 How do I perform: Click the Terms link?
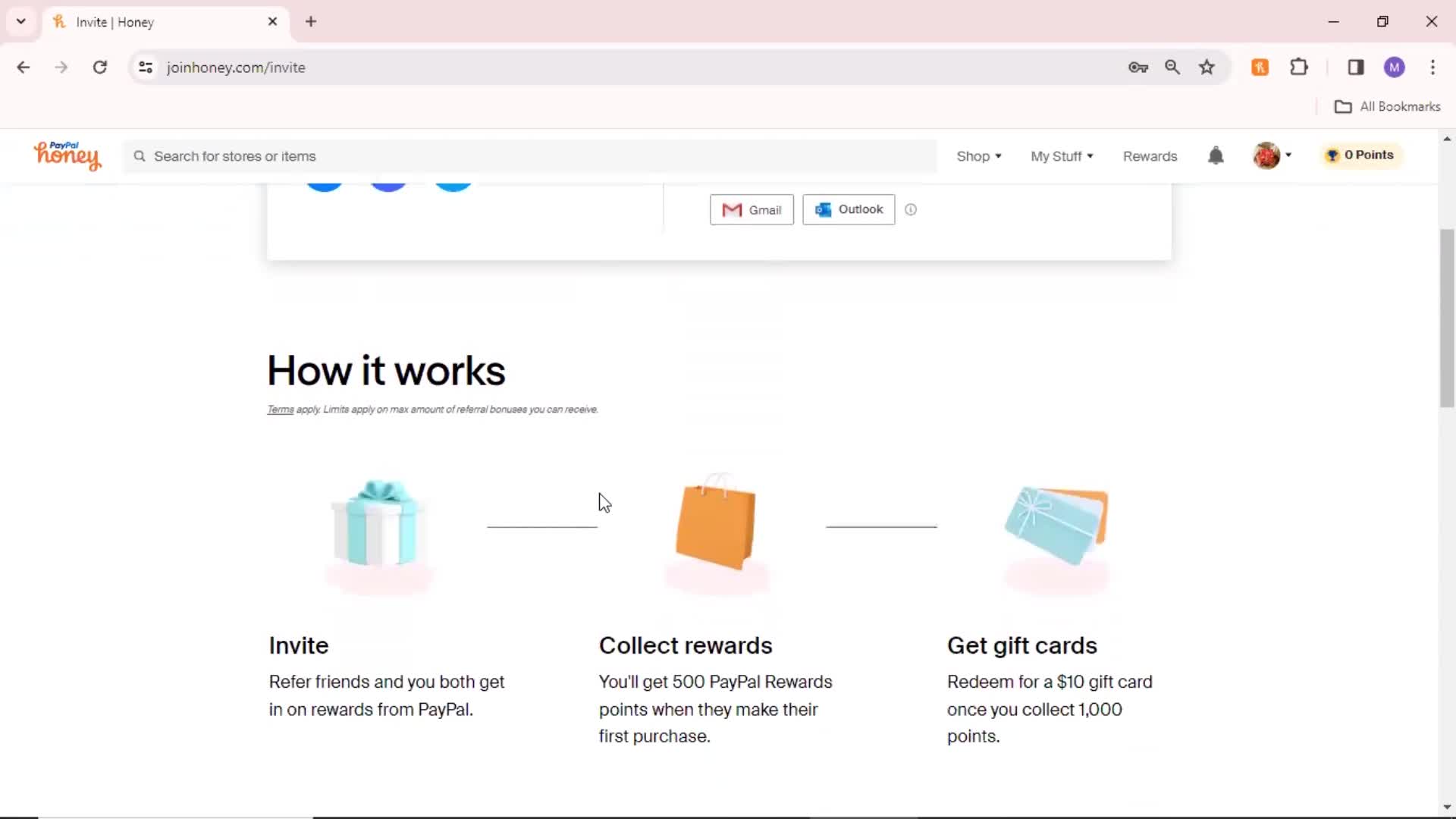(280, 409)
